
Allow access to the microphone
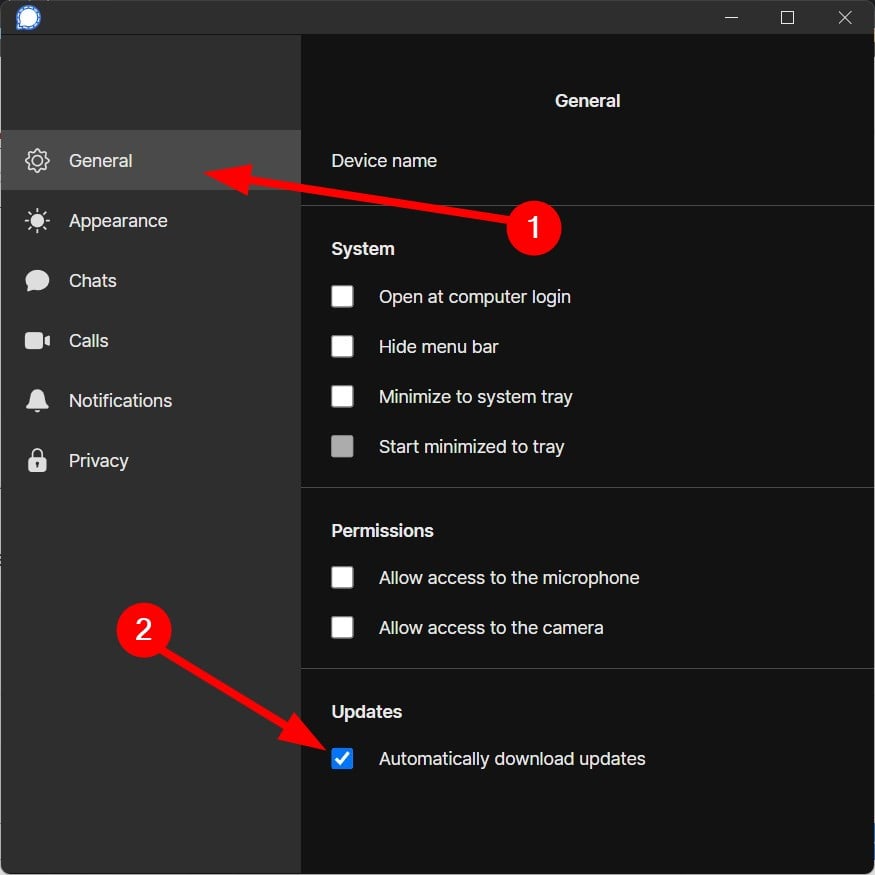[x=342, y=578]
